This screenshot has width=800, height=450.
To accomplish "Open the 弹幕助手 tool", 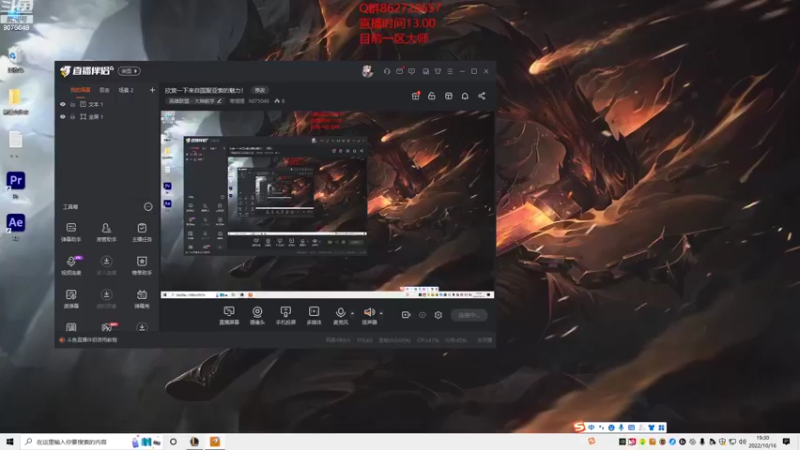I will [x=71, y=232].
